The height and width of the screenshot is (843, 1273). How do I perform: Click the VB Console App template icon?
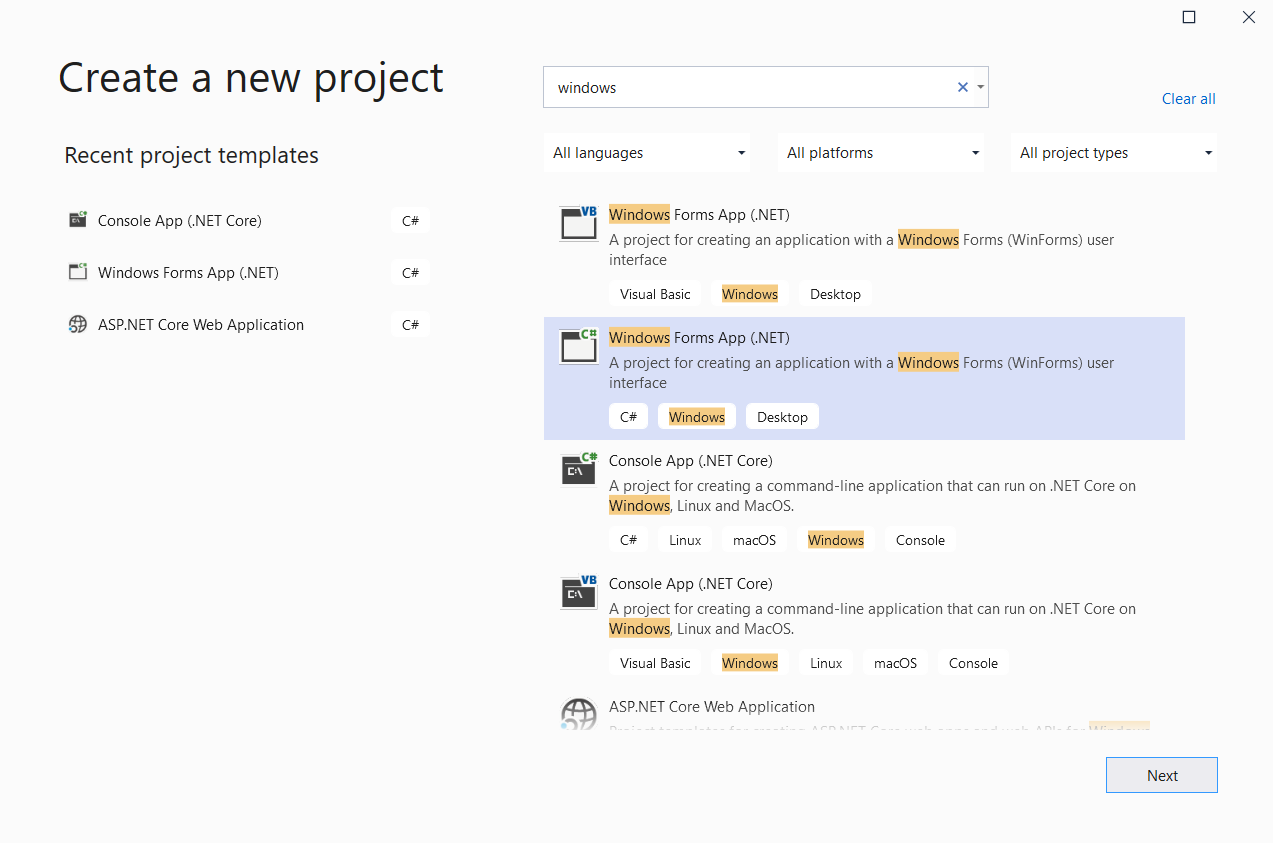pos(578,592)
